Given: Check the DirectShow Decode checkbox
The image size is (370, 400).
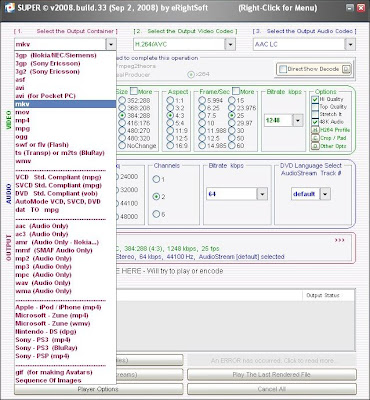Looking at the screenshot, I should [283, 69].
